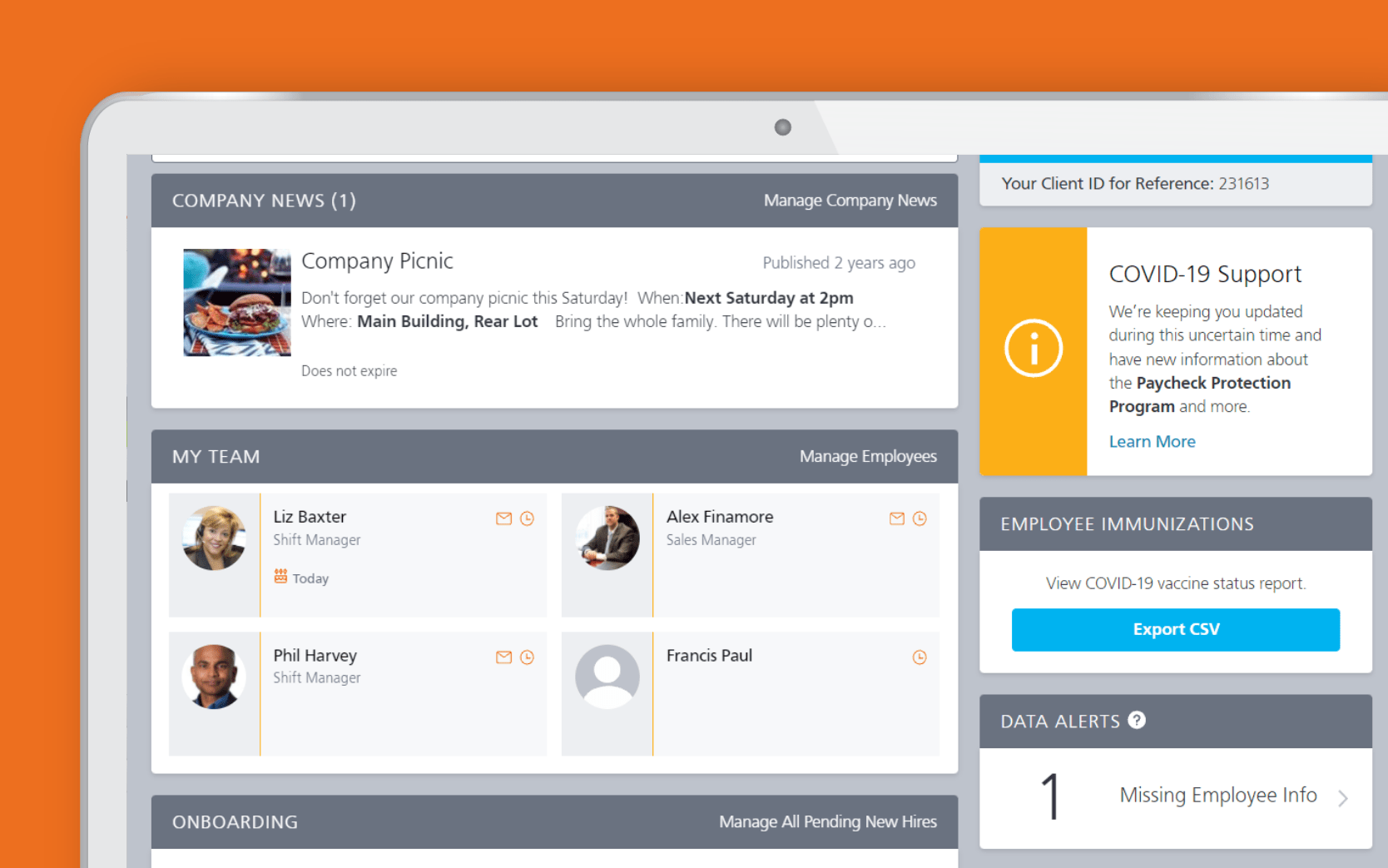Click the Data Alerts help question icon
Screen dimensions: 1388x868
1137,720
